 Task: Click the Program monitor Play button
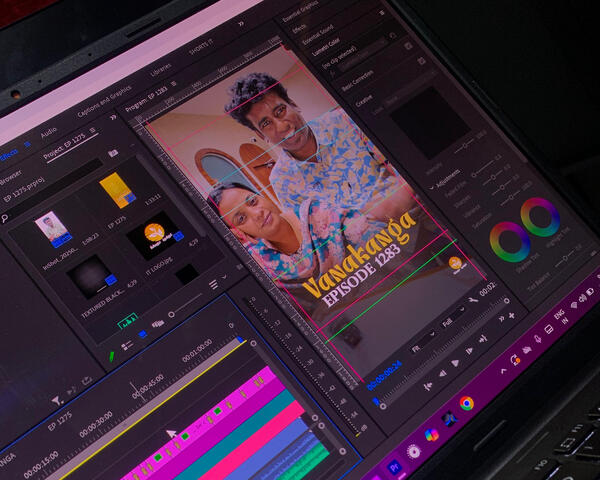point(455,362)
